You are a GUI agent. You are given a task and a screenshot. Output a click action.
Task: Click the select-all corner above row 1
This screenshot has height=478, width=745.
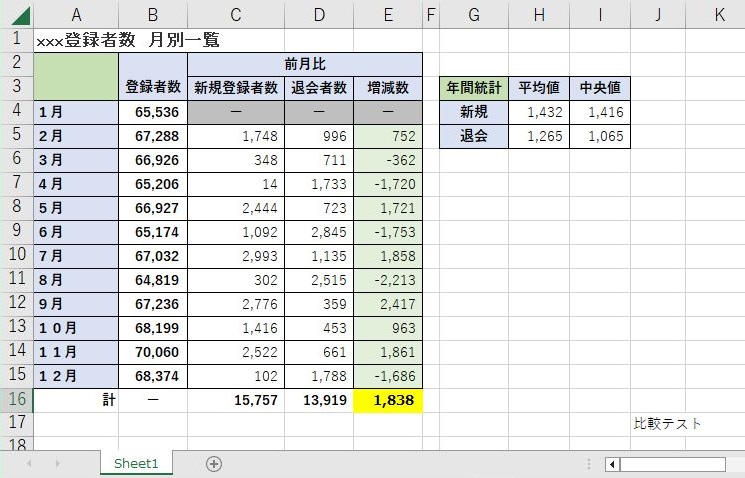pos(16,15)
